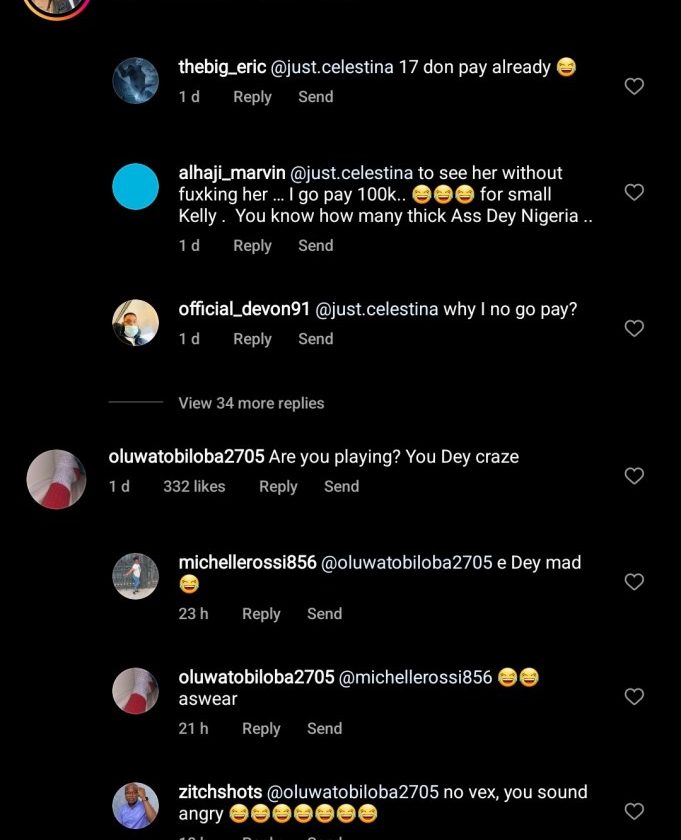Like thebig_eric's comment with heart icon

point(634,87)
